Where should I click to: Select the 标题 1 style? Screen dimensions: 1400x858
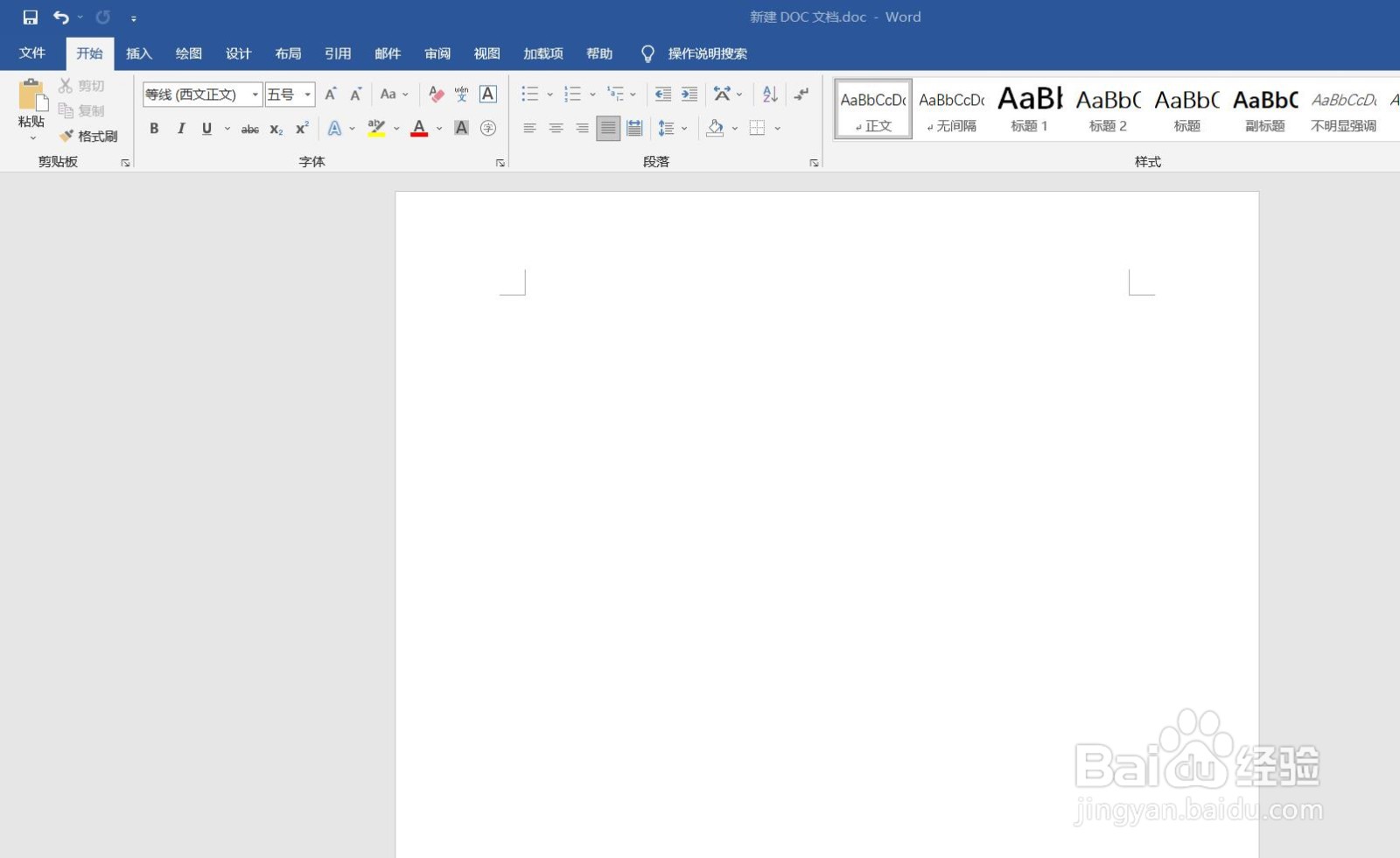(1030, 109)
